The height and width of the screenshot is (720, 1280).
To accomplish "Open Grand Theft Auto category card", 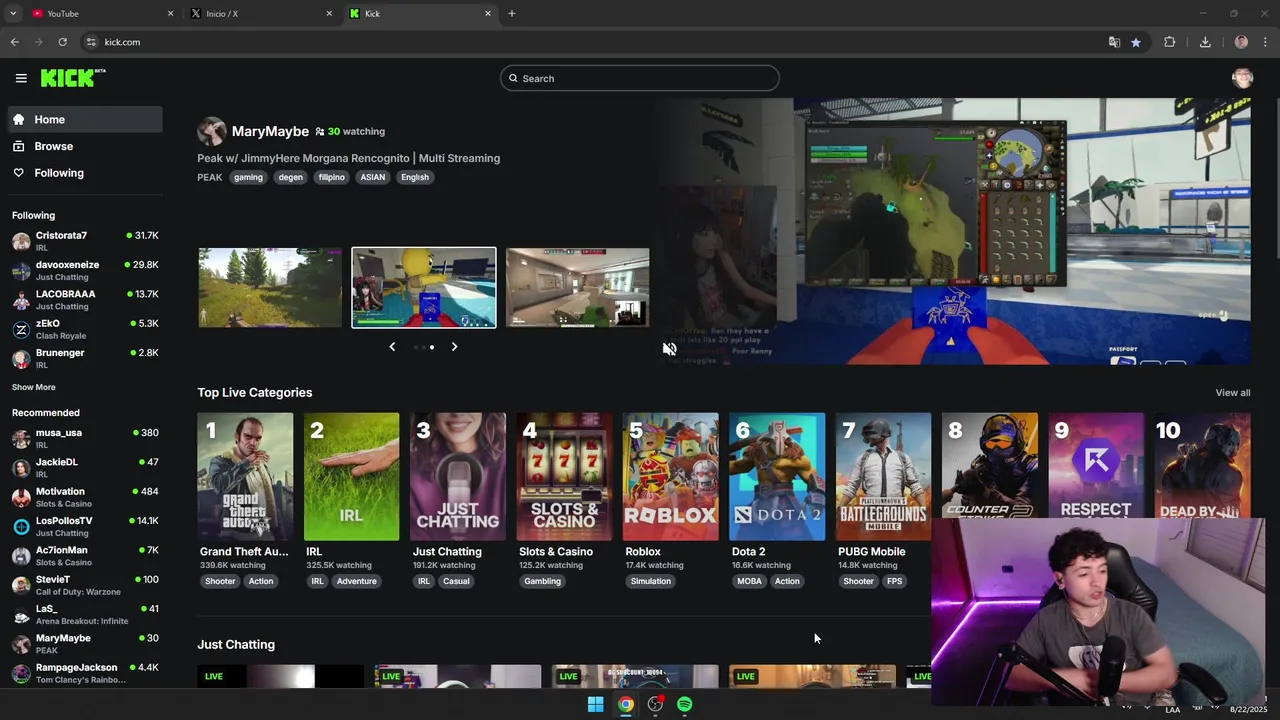I will tap(245, 476).
